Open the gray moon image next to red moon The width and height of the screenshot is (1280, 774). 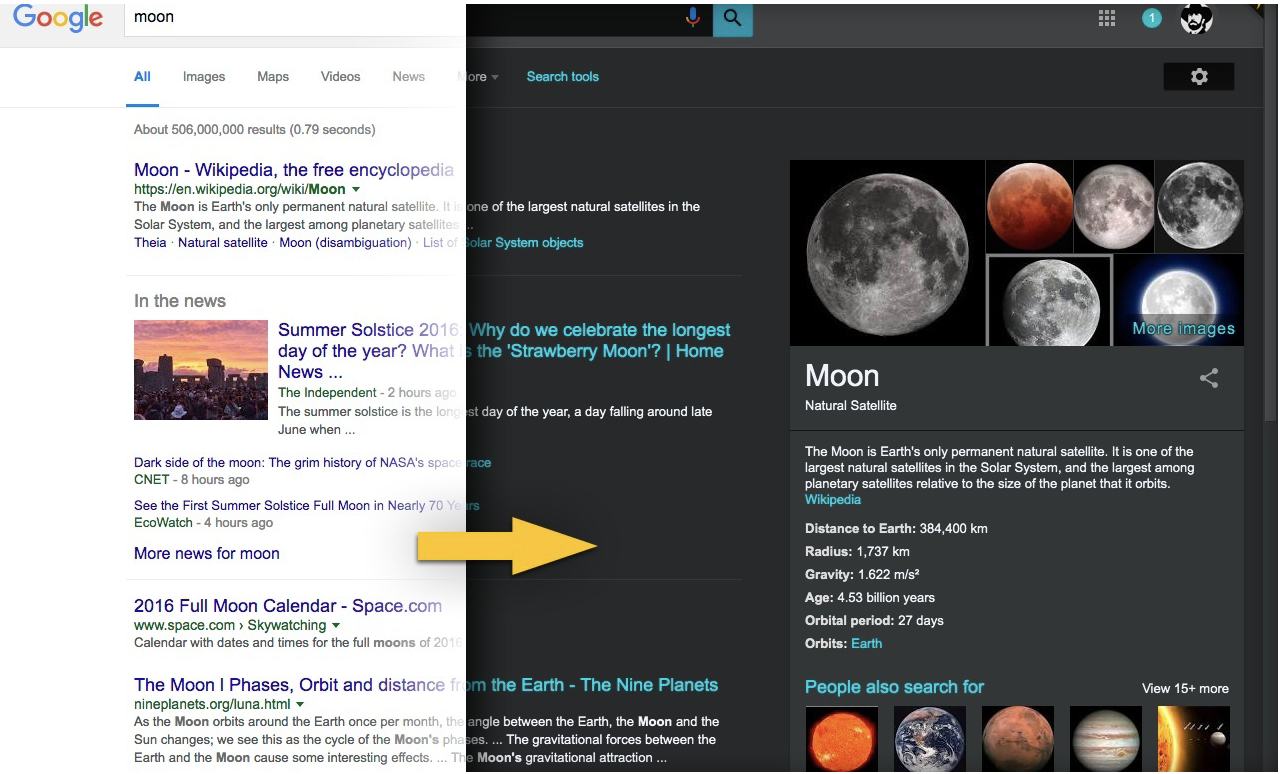[x=1114, y=206]
